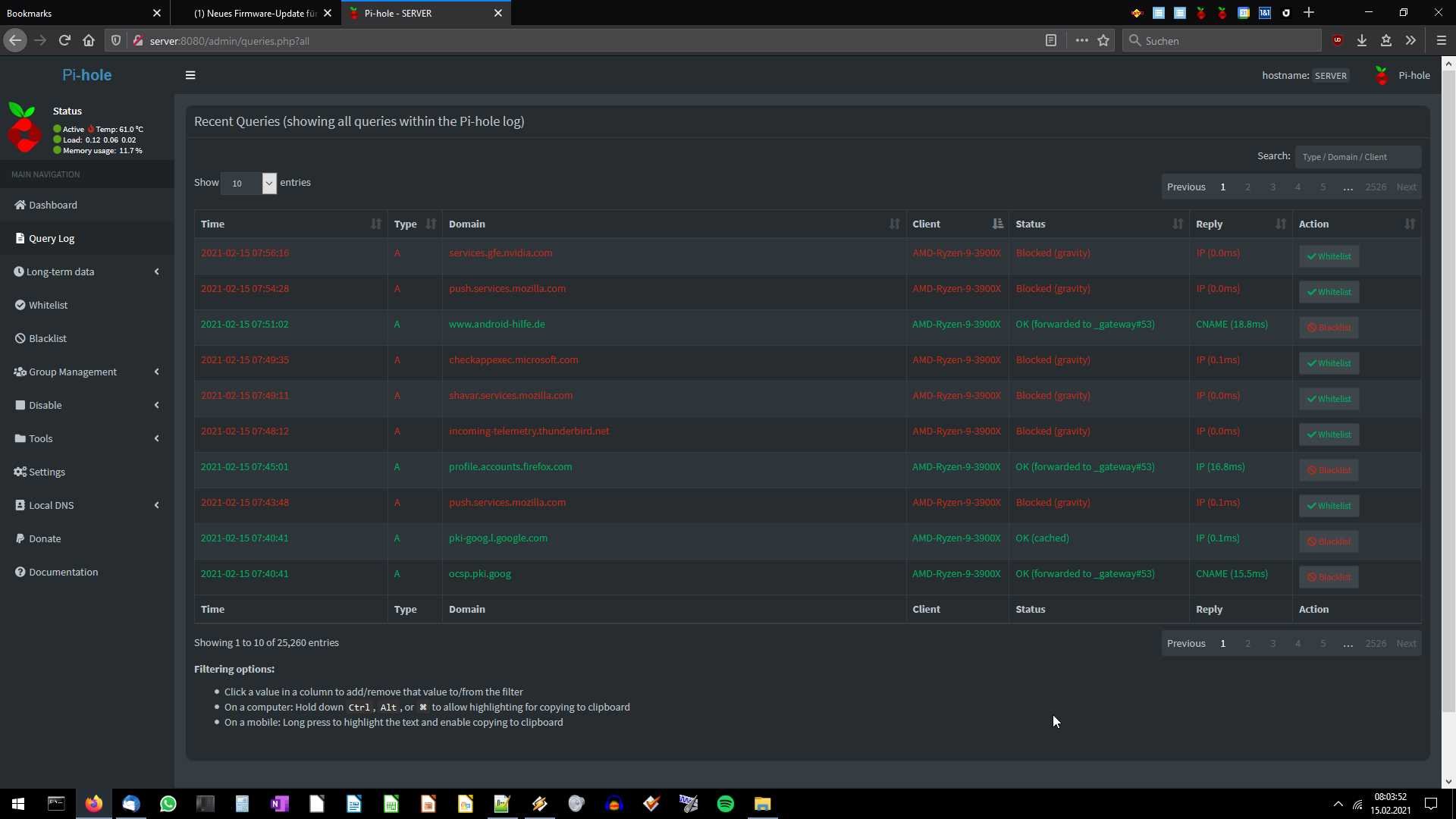Open the entries-per-page dropdown
1456x819 pixels.
pyautogui.click(x=249, y=183)
